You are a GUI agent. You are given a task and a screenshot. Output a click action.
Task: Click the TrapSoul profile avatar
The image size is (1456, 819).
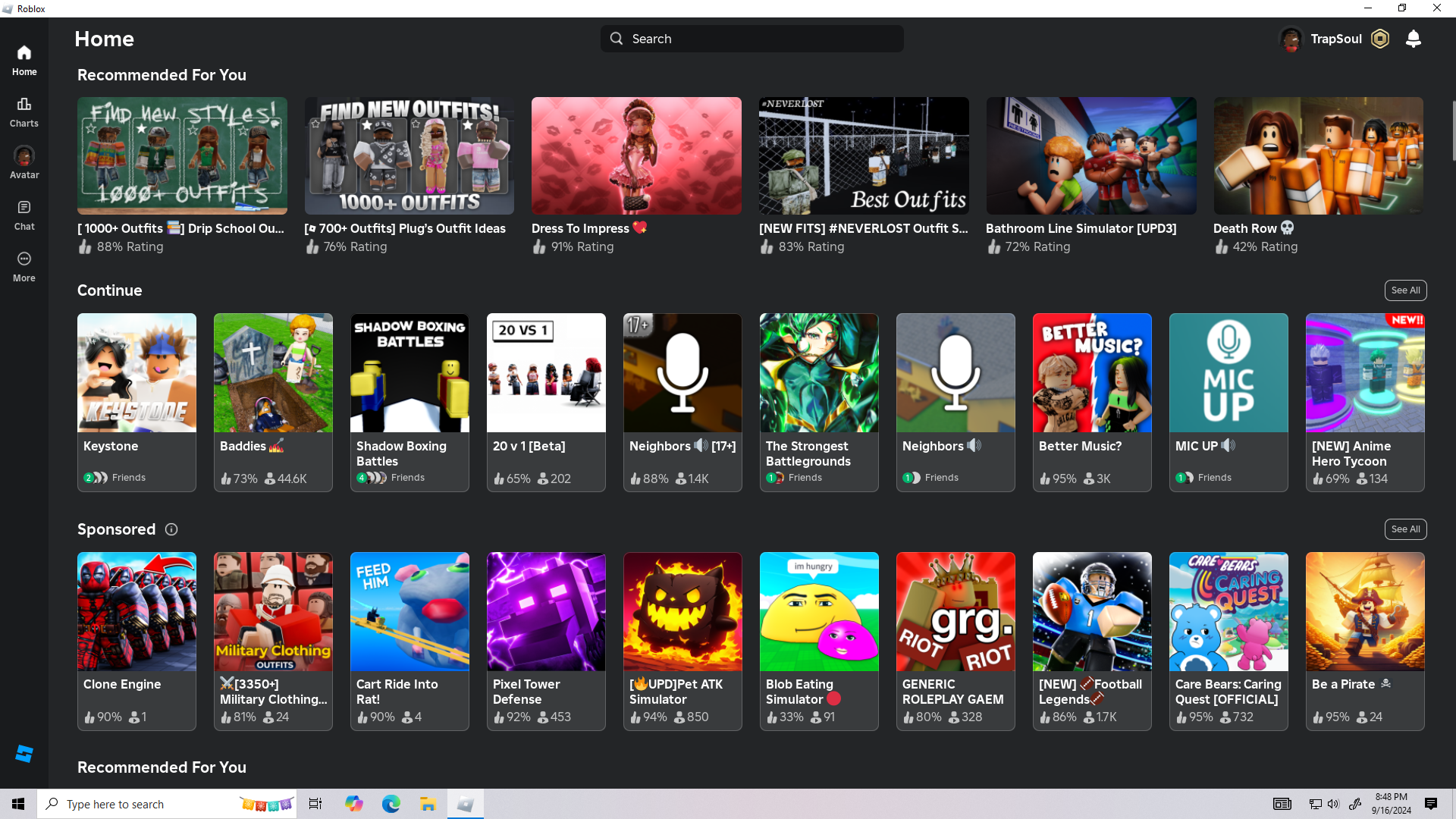(1291, 39)
